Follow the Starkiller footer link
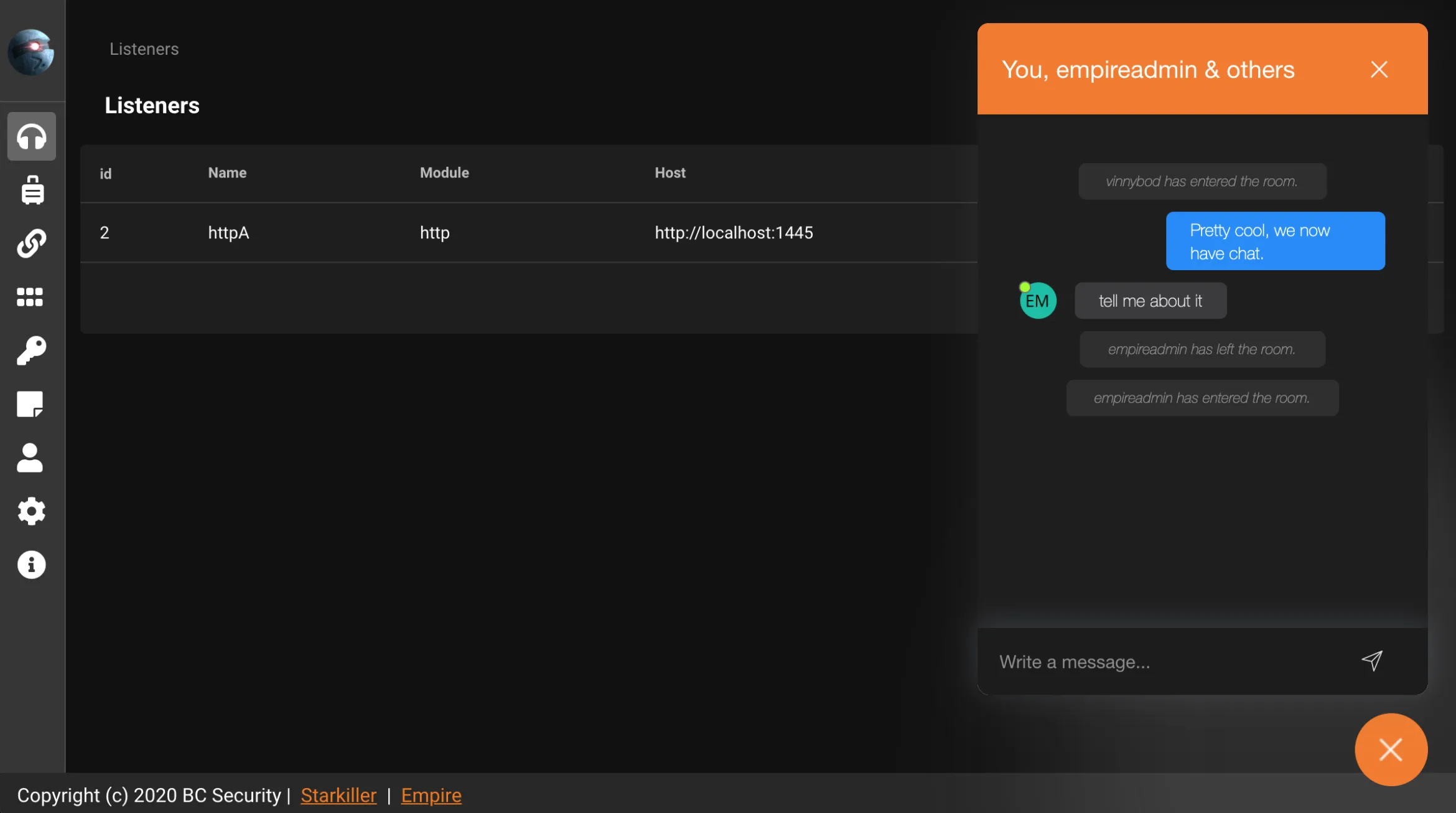The image size is (1456, 813). (338, 795)
